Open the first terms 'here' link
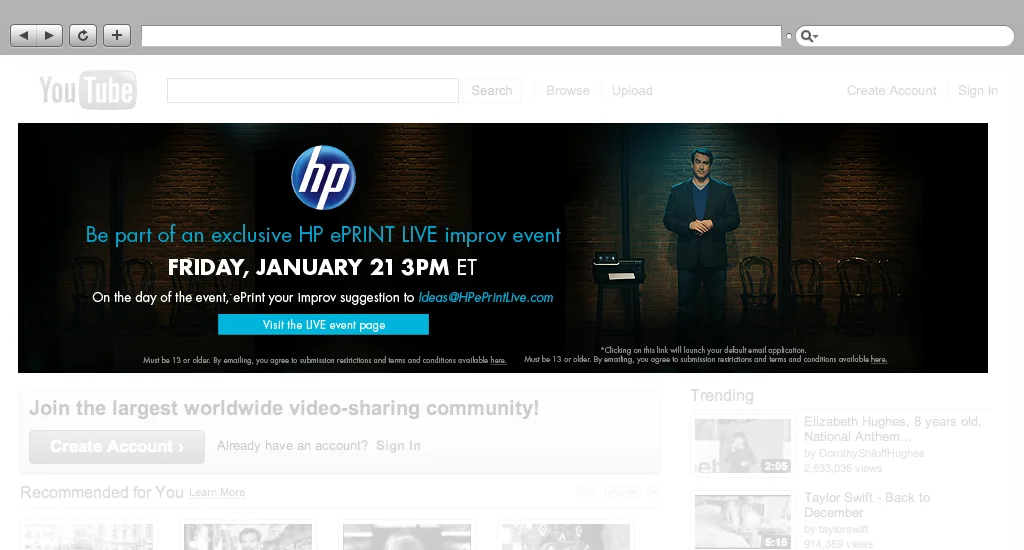Image resolution: width=1024 pixels, height=550 pixels. 498,360
